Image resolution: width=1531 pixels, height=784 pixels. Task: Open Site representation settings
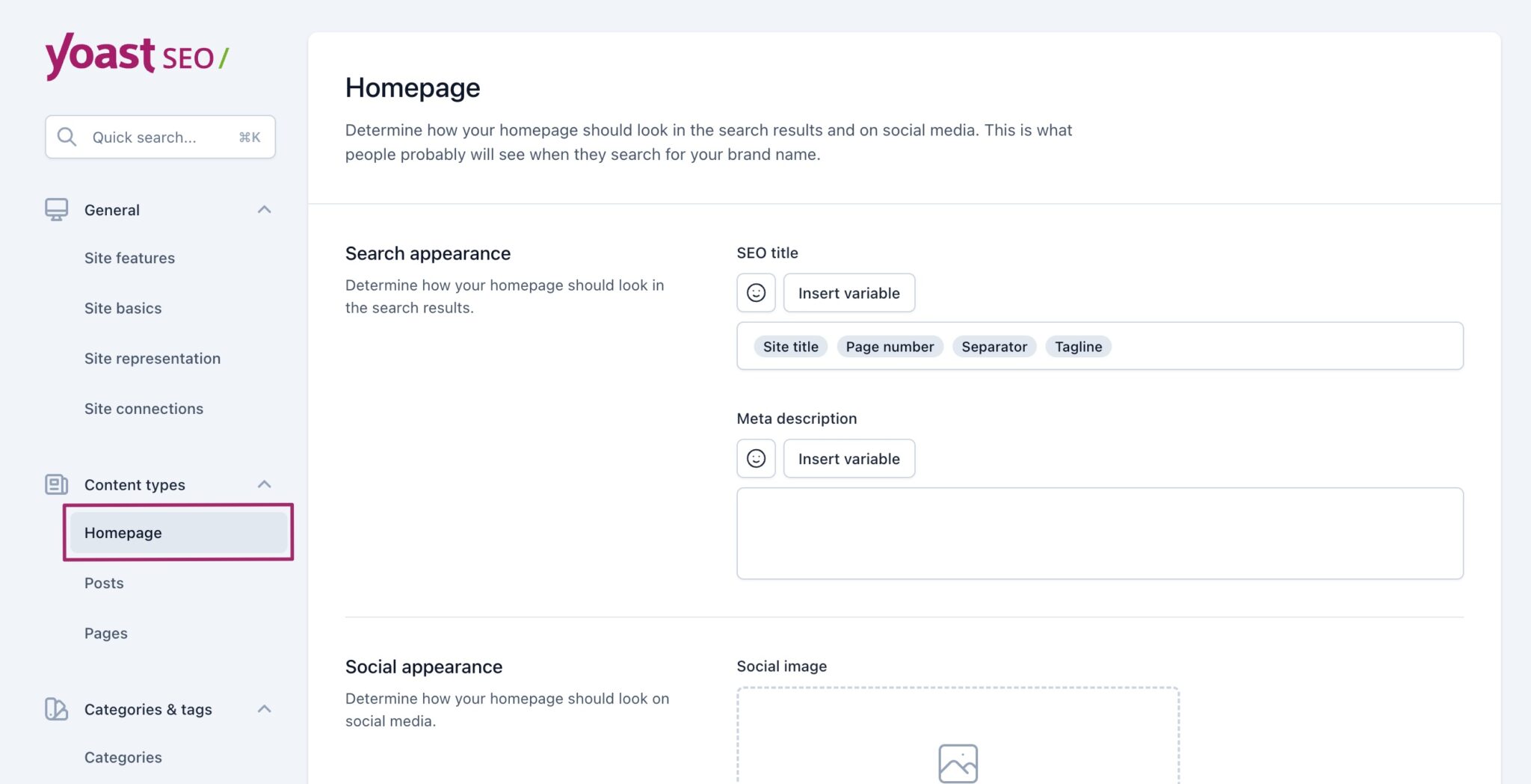pyautogui.click(x=153, y=358)
